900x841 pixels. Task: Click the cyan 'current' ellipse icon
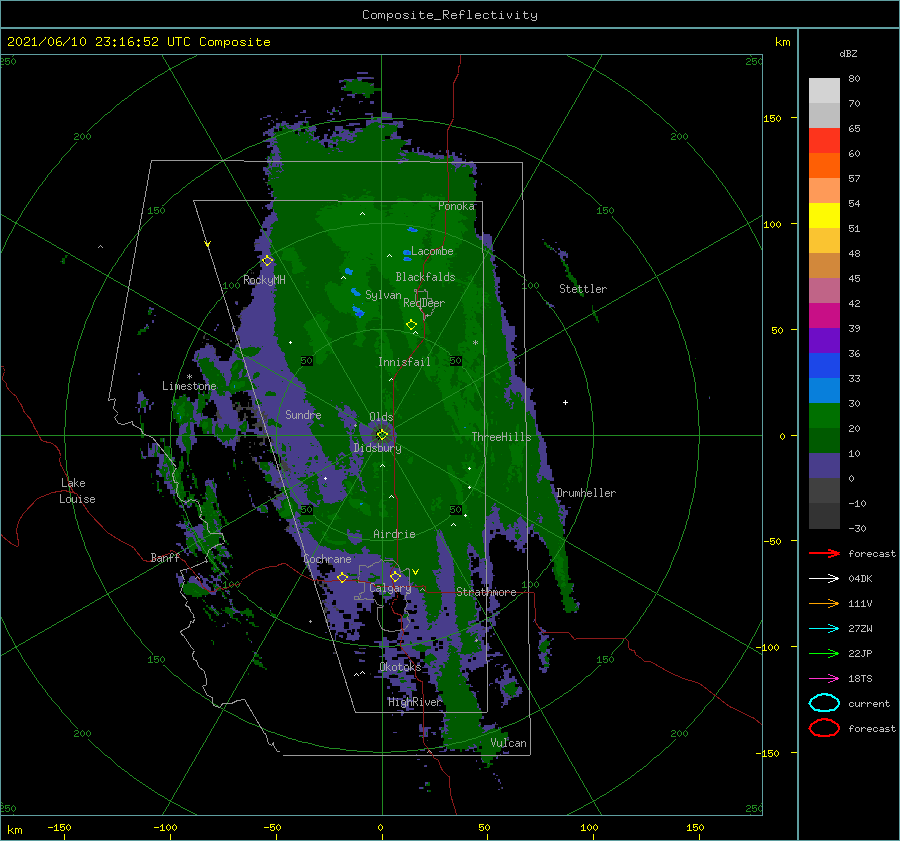click(x=824, y=703)
